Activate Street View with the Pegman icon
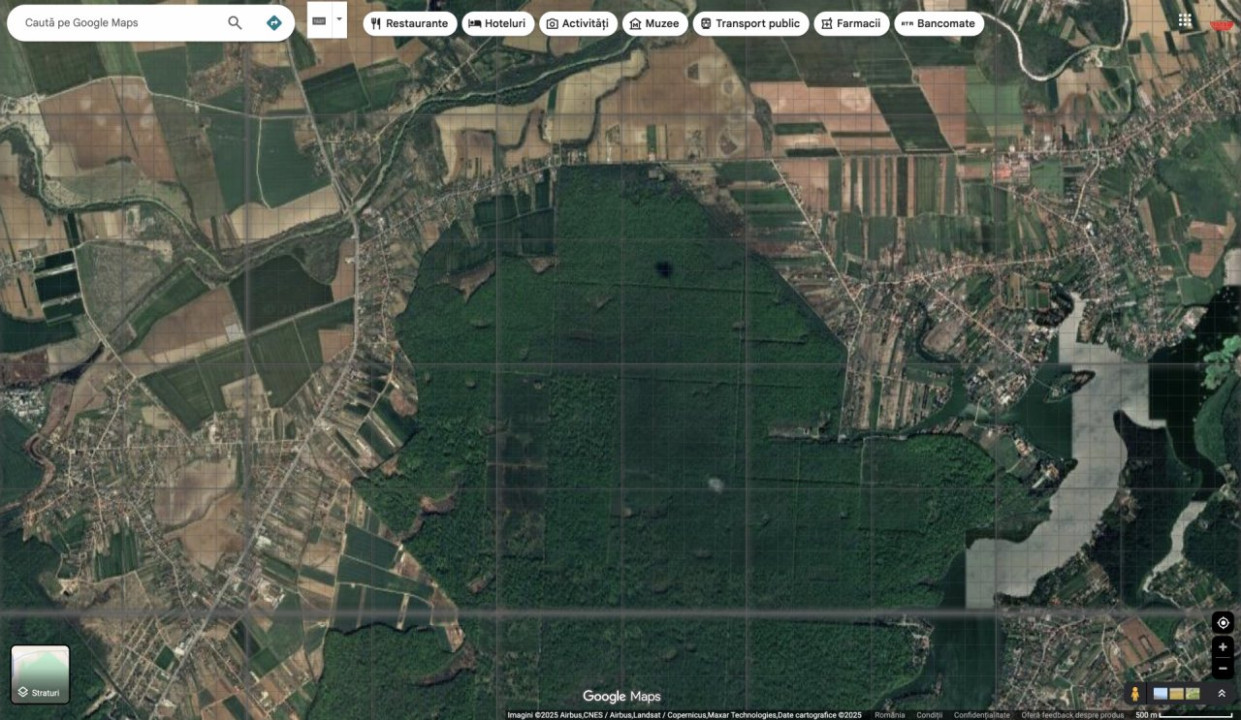This screenshot has height=720, width=1241. [1135, 693]
